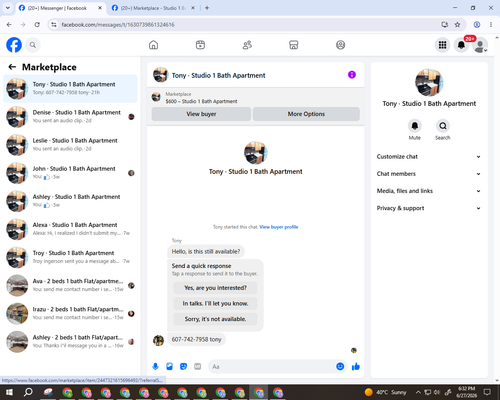Viewport: 500px width, 400px height.
Task: Open Tony - Studio 1 Bath Apartment chat
Action: (70, 89)
